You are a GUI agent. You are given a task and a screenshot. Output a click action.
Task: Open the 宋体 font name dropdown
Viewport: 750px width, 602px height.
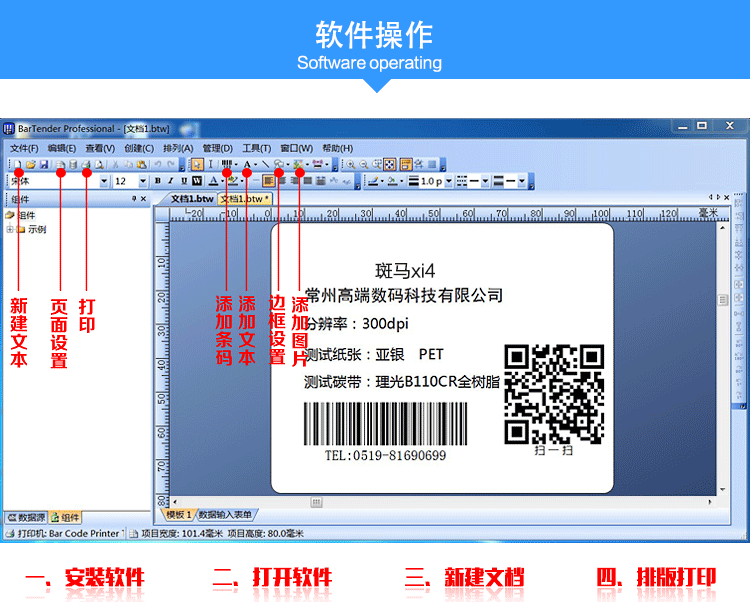click(x=104, y=181)
